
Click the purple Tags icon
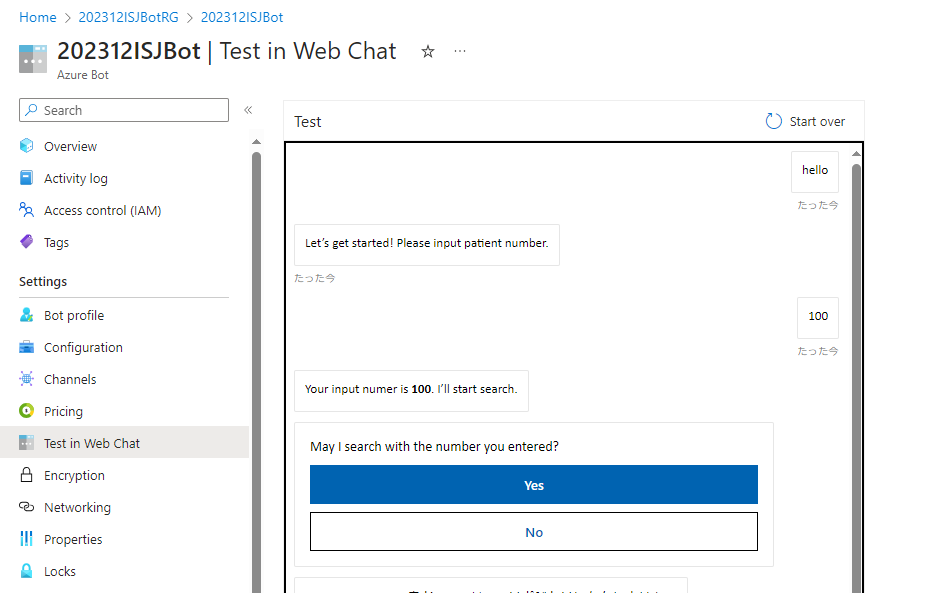[27, 242]
